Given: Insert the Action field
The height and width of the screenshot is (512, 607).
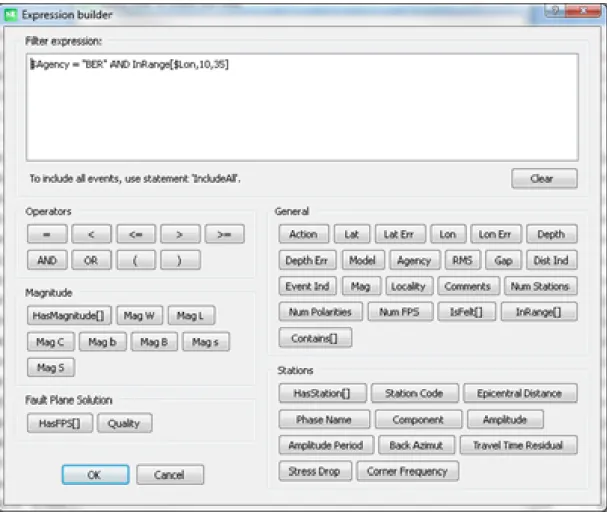Looking at the screenshot, I should pyautogui.click(x=304, y=234).
